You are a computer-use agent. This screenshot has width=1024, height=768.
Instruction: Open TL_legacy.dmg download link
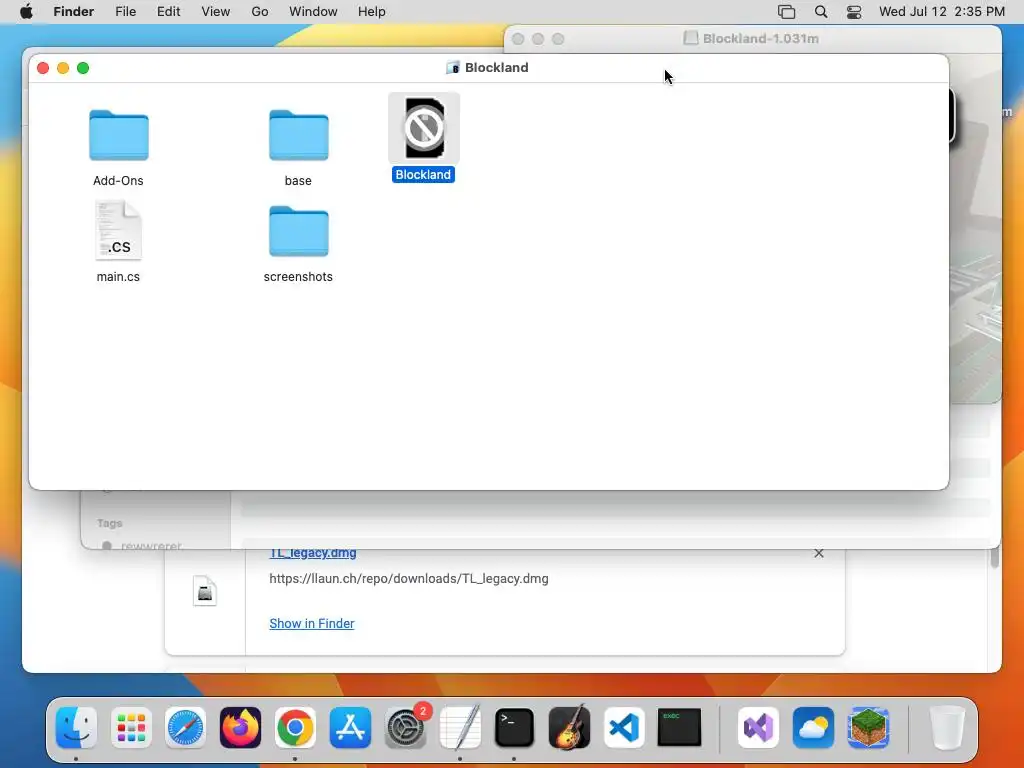click(x=313, y=552)
